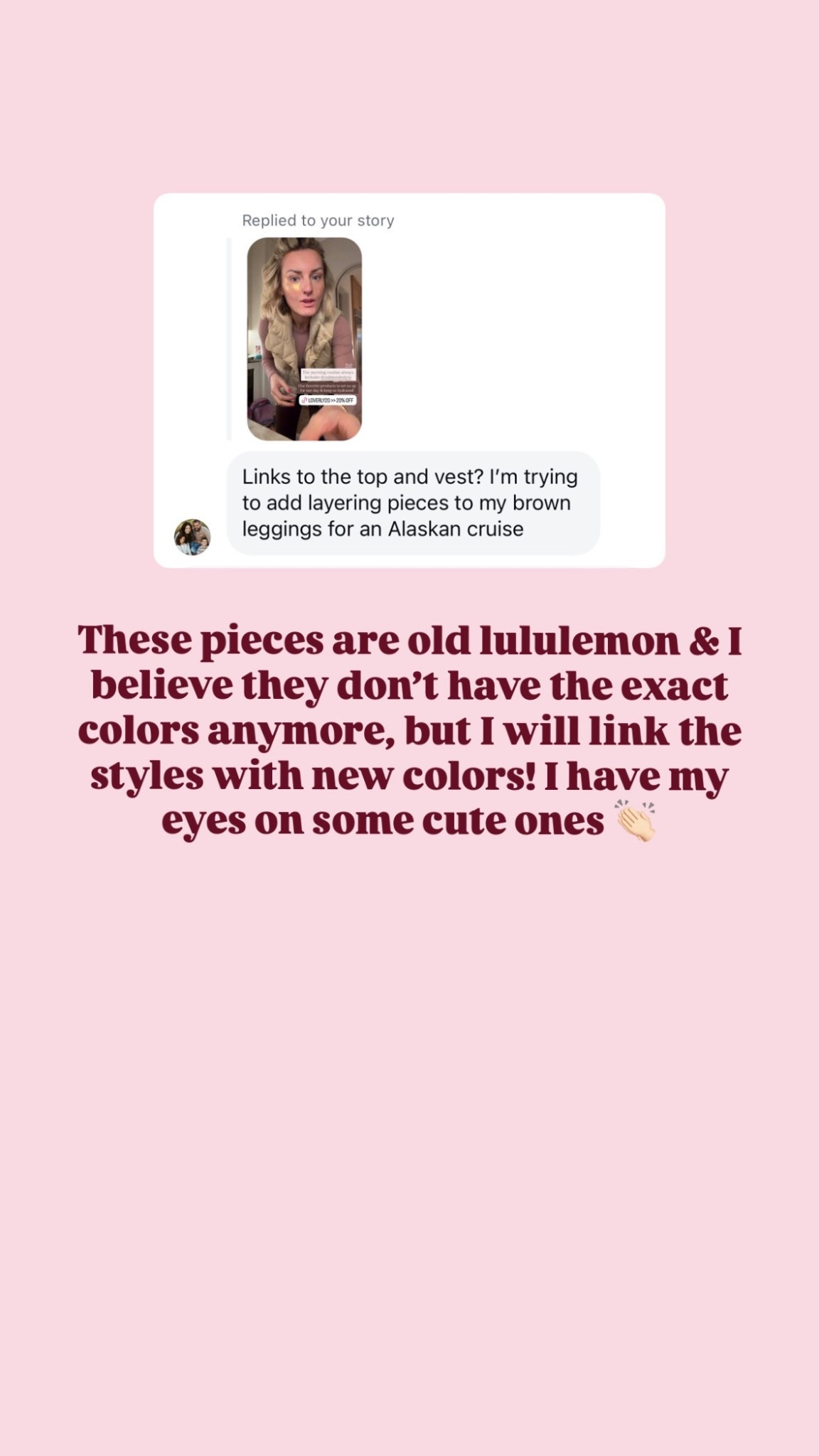This screenshot has height=1456, width=819.
Task: Tap the 'Links to the top and vest?' message bubble
Action: tap(413, 503)
